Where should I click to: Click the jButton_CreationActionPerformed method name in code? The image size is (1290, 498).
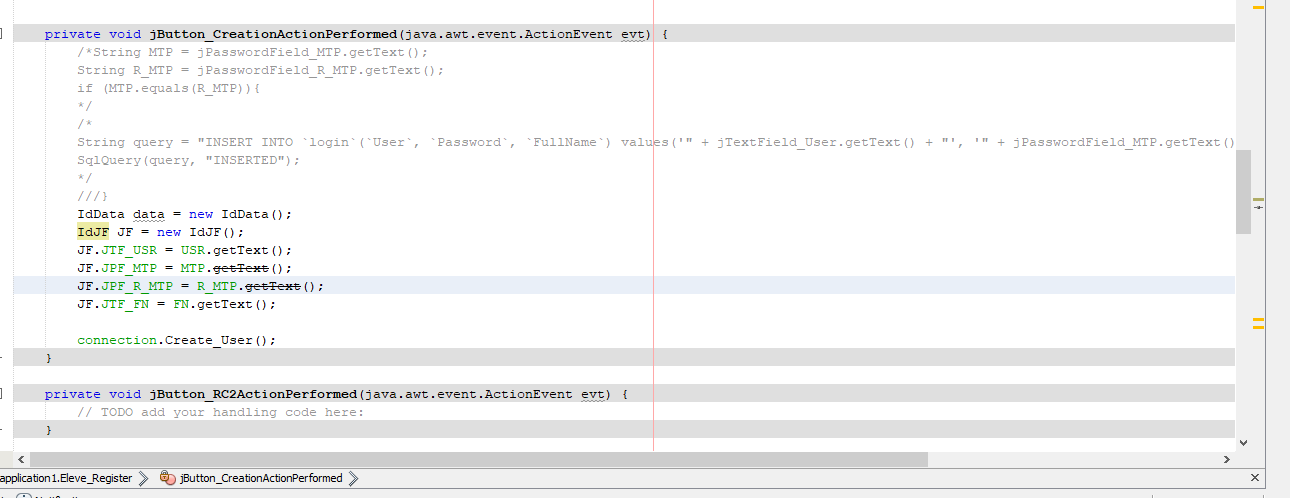click(x=273, y=34)
